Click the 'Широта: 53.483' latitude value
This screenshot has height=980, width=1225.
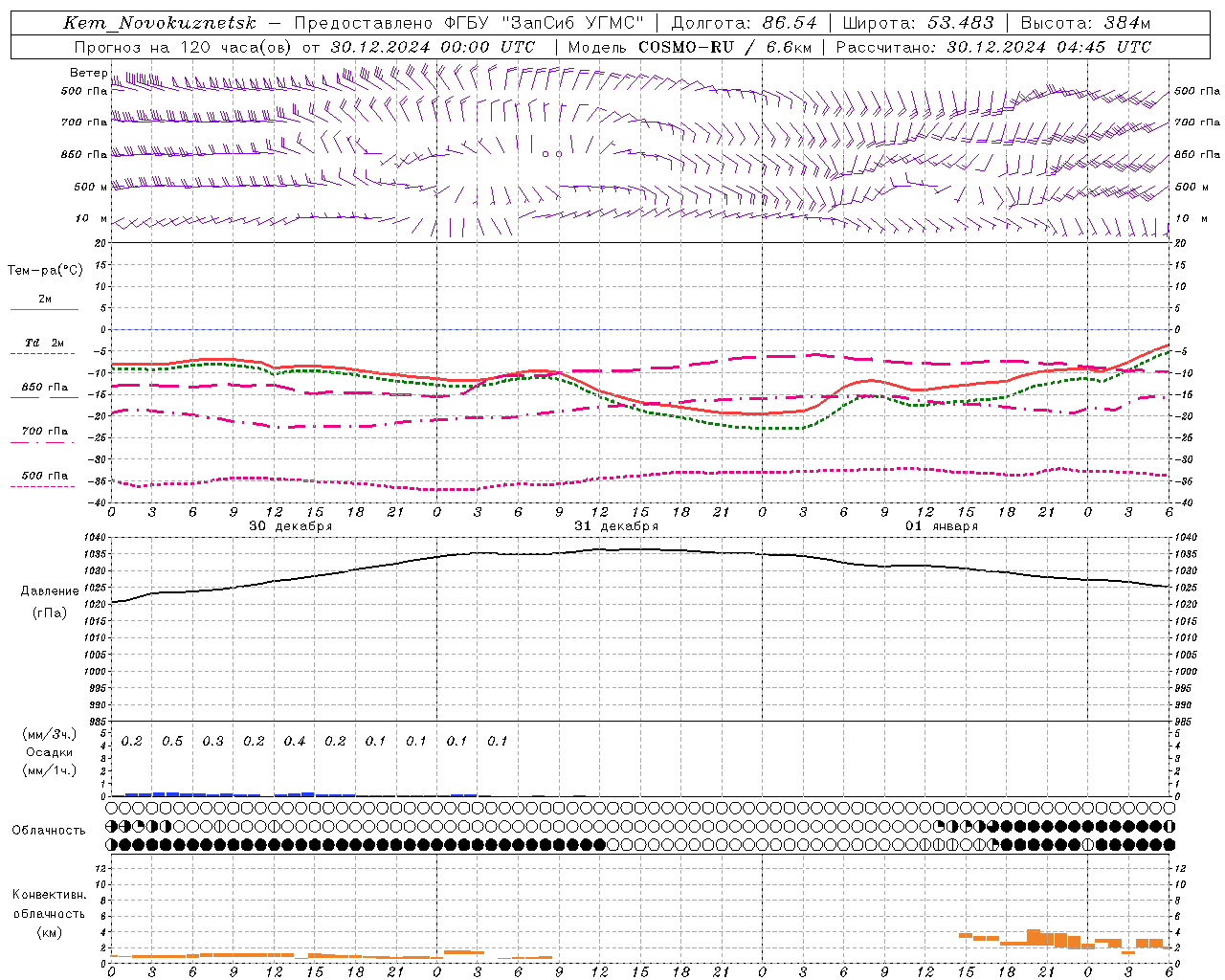(x=918, y=23)
